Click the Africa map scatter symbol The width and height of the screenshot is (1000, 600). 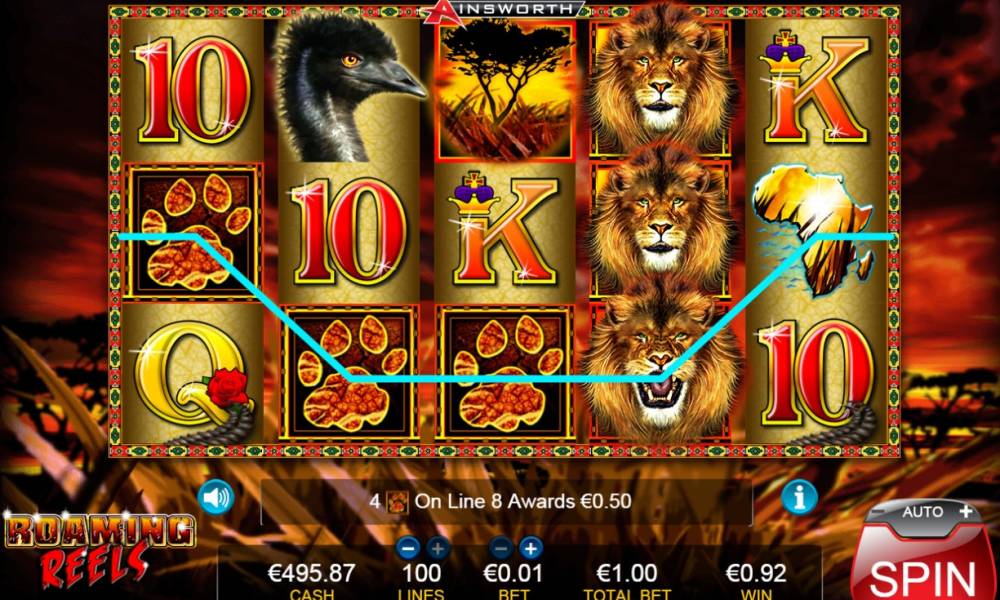click(x=813, y=230)
